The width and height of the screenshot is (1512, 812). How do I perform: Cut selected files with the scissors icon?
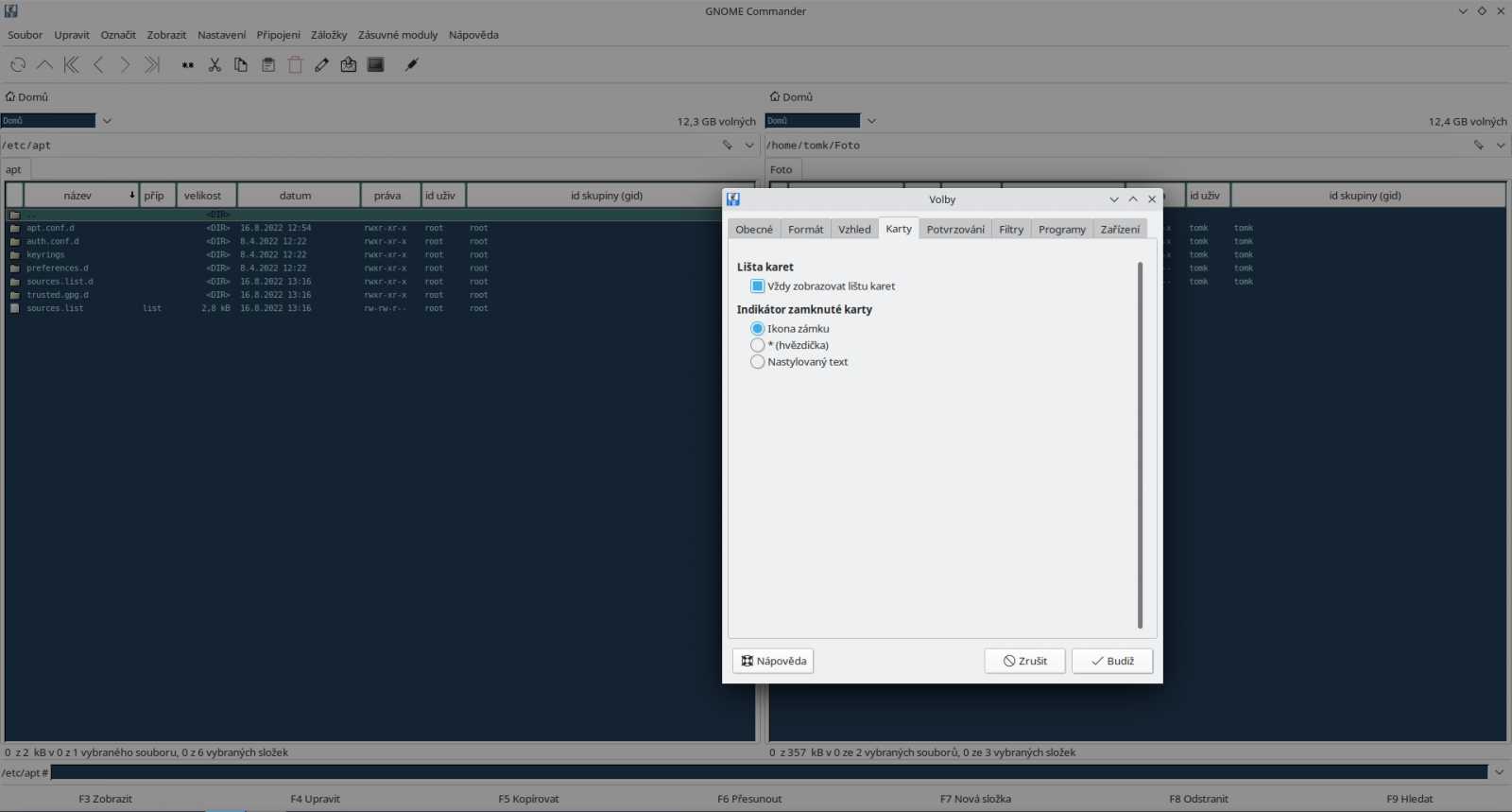(215, 65)
